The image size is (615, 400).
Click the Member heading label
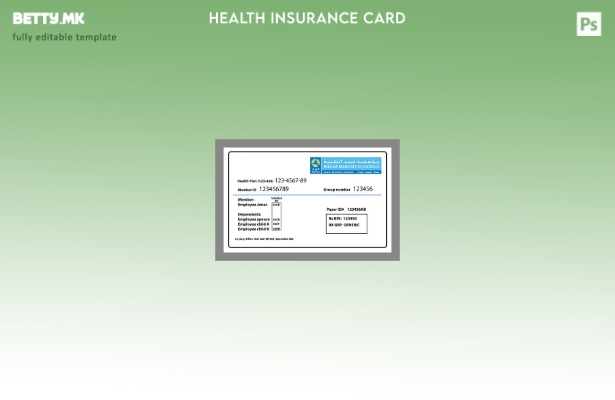246,200
